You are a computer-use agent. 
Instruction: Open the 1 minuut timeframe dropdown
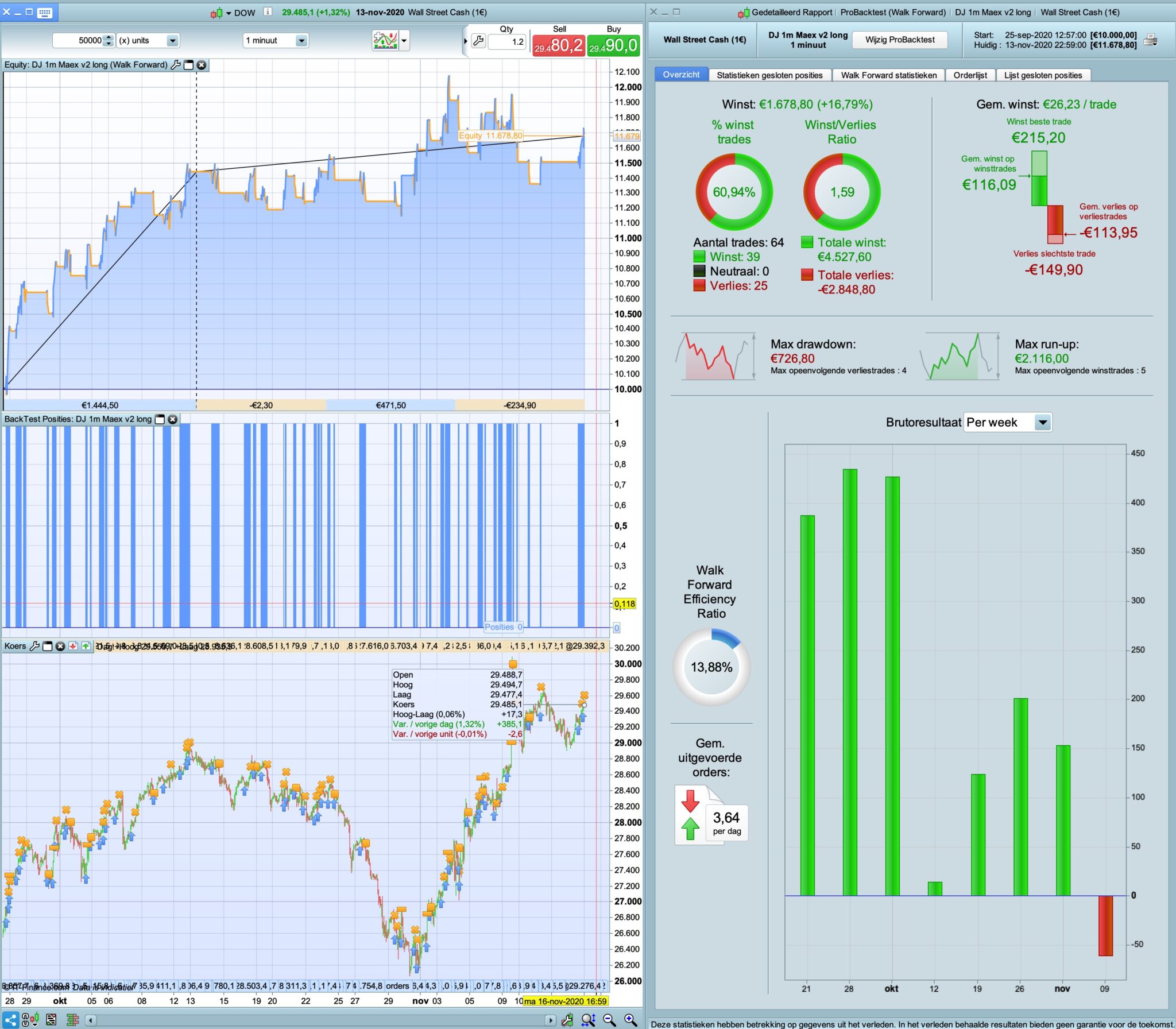(301, 41)
